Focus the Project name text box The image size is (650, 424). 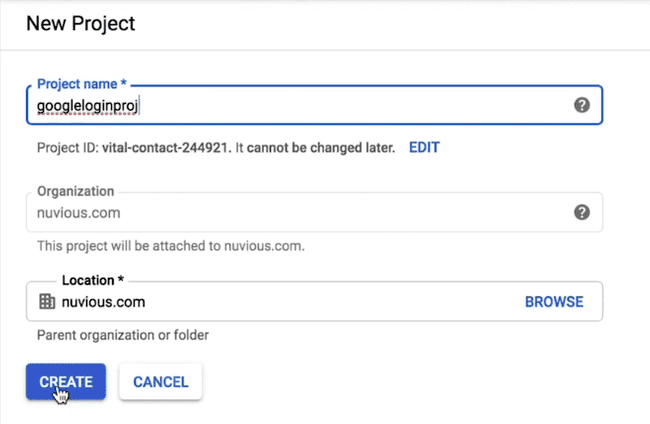coord(350,105)
